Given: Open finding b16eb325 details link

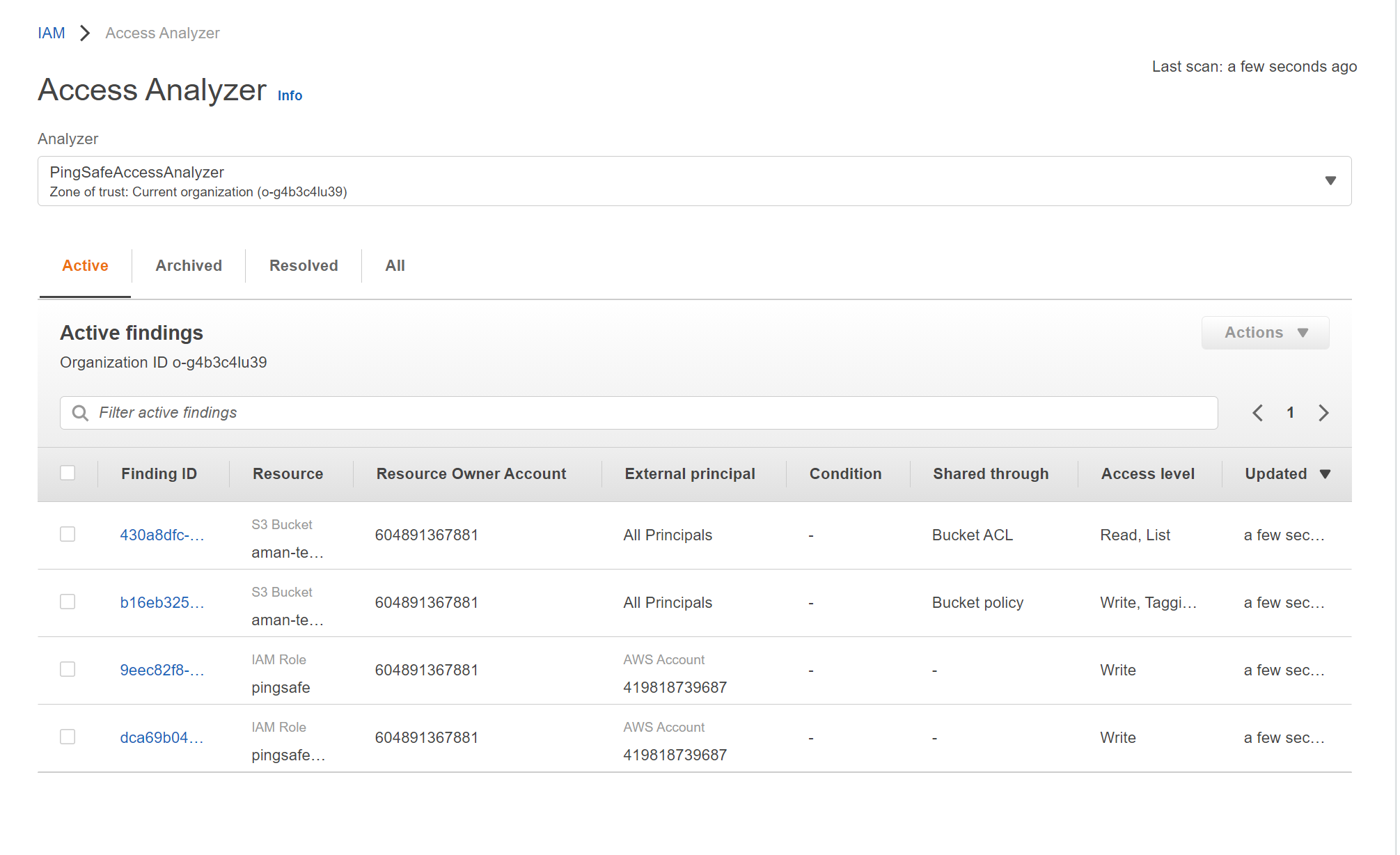Looking at the screenshot, I should pos(162,603).
